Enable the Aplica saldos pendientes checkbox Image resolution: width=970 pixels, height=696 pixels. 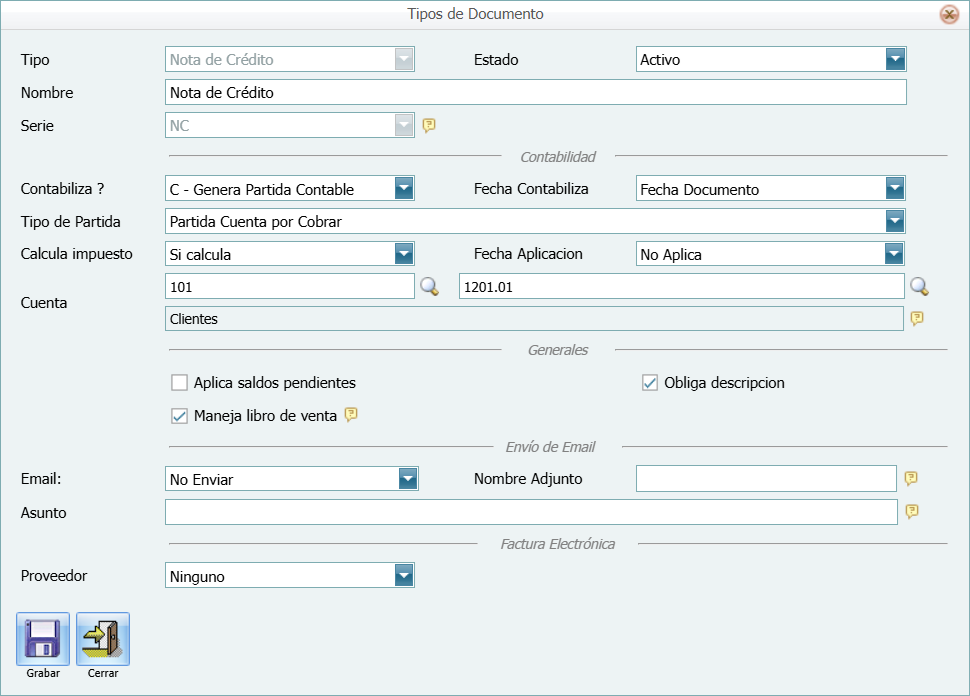[x=179, y=381]
